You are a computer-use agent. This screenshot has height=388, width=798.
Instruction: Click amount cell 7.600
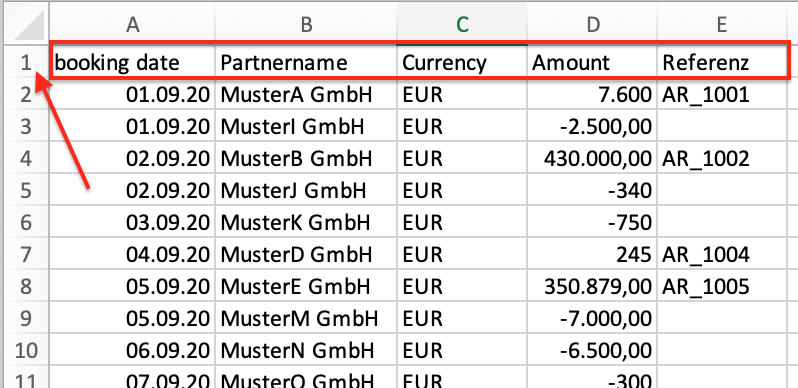pyautogui.click(x=592, y=95)
